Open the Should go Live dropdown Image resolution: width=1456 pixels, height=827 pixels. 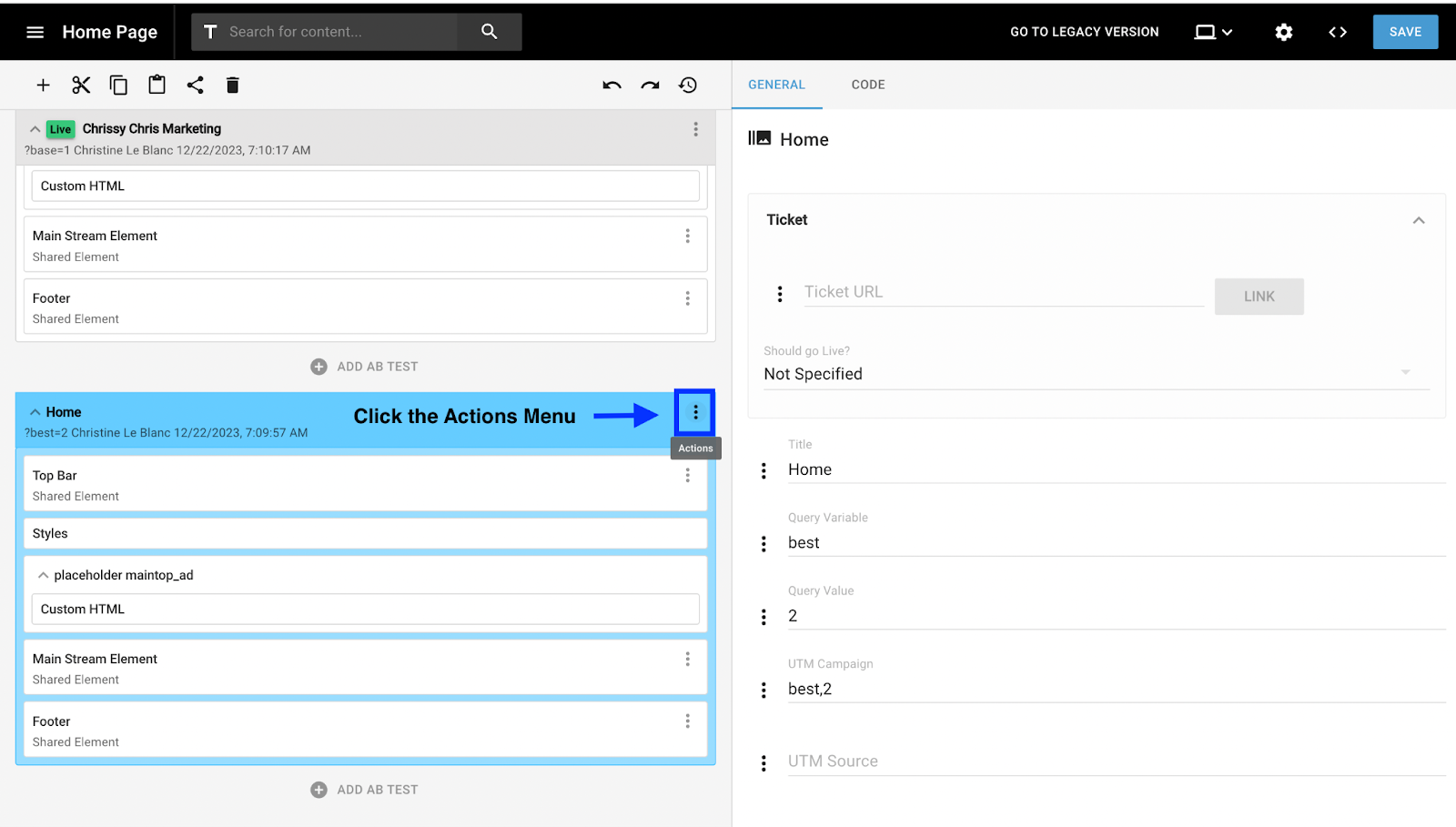[1406, 372]
